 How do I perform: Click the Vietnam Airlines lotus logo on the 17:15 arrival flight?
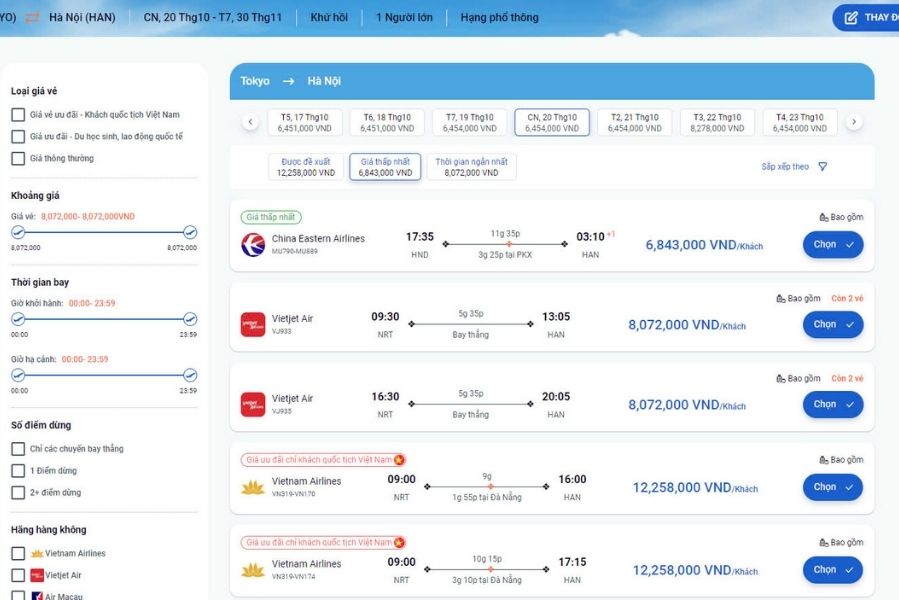click(x=253, y=570)
